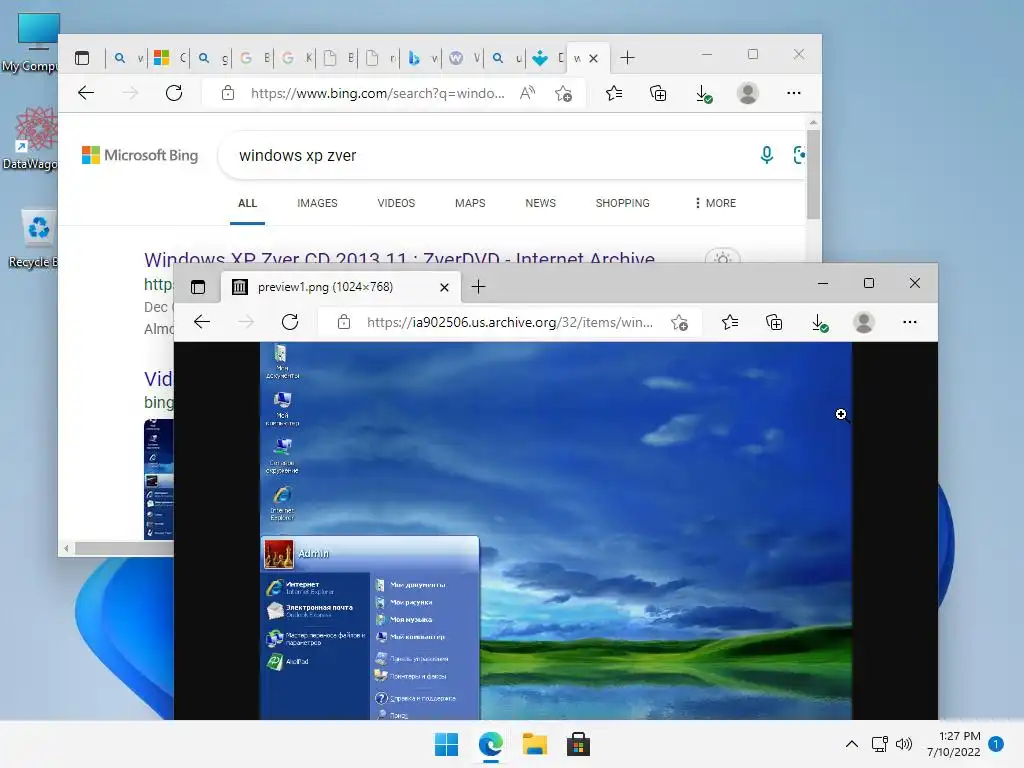
Task: Add new tab in Bing window
Action: coord(627,57)
